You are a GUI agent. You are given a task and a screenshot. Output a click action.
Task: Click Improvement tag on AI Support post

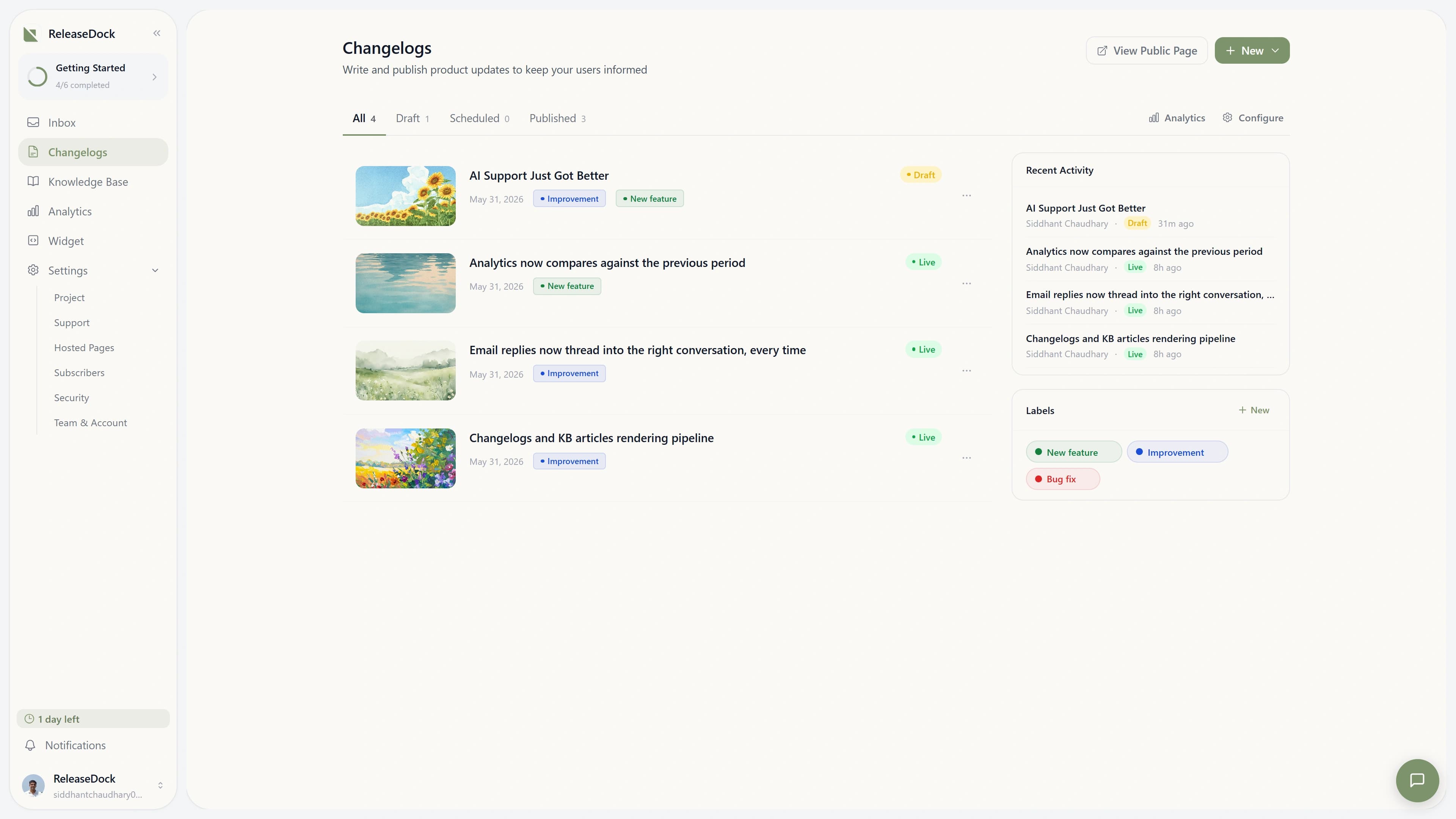click(569, 198)
